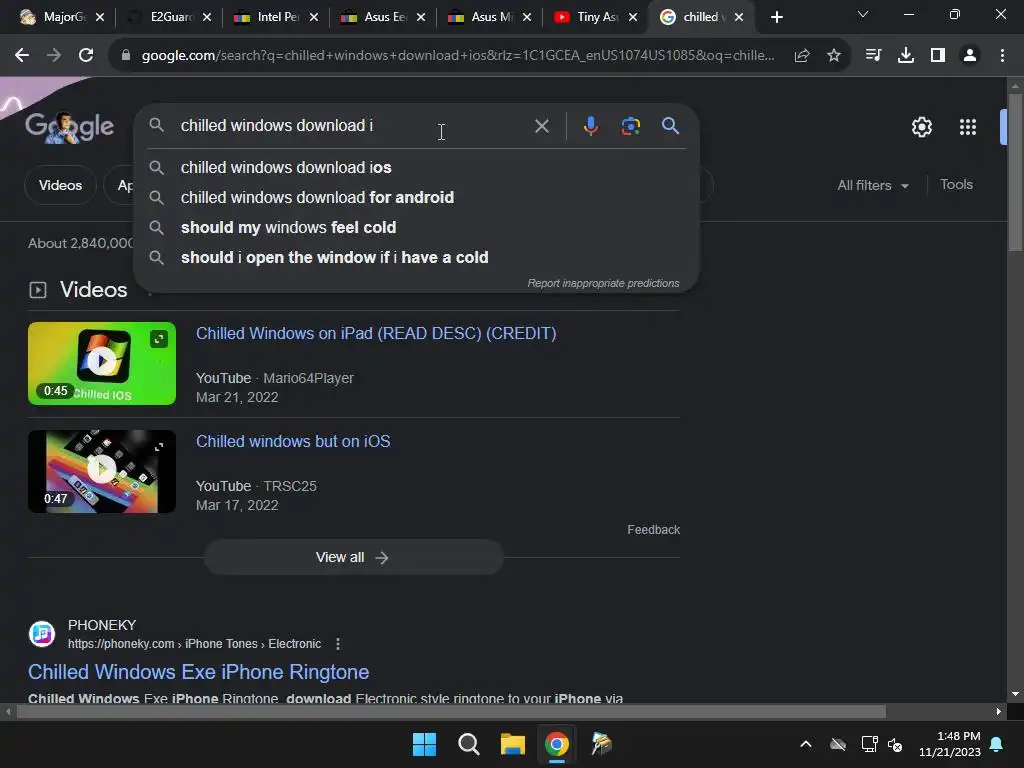Viewport: 1024px width, 768px height.
Task: Click the vertical scrollbar thumb
Action: tap(1014, 172)
